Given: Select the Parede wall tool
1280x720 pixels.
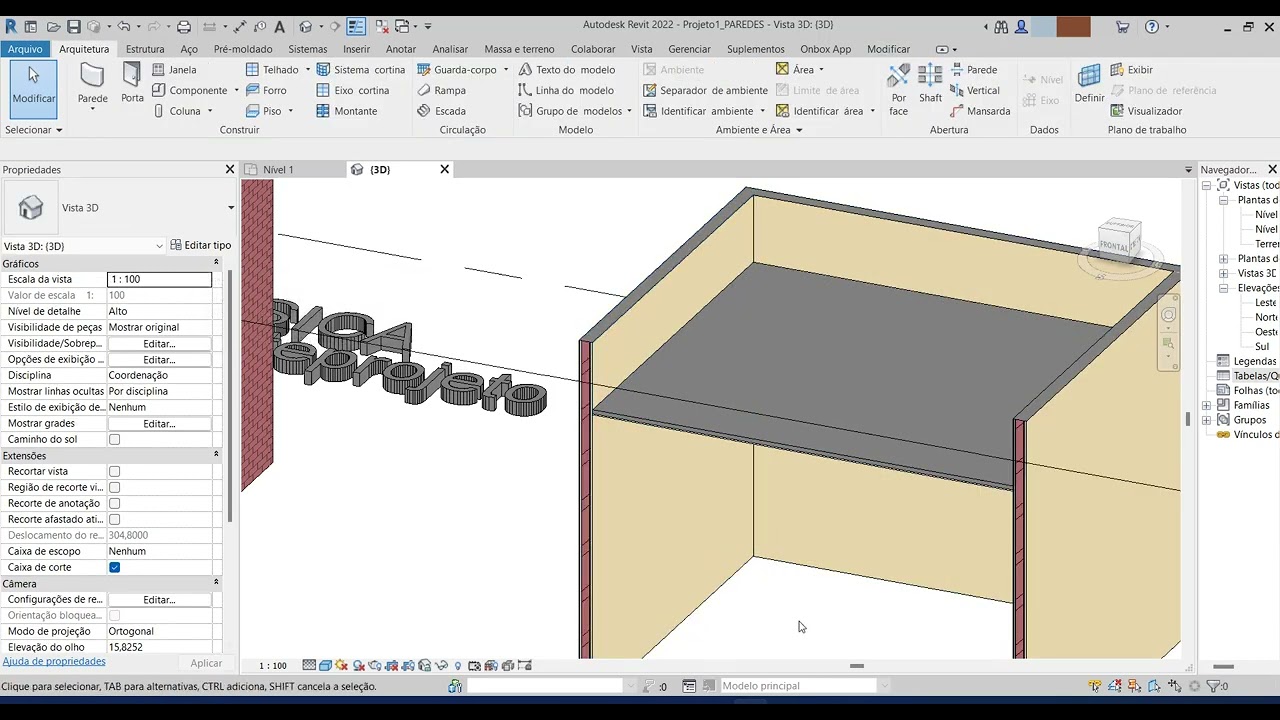Looking at the screenshot, I should click(x=92, y=84).
